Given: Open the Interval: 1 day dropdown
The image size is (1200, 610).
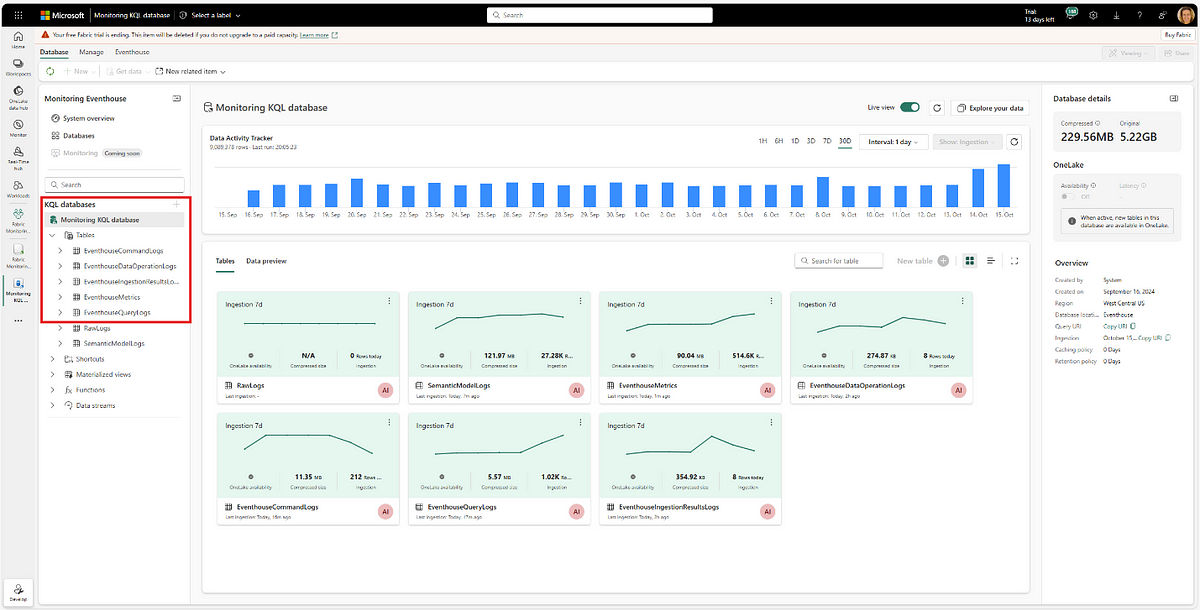Looking at the screenshot, I should [894, 142].
